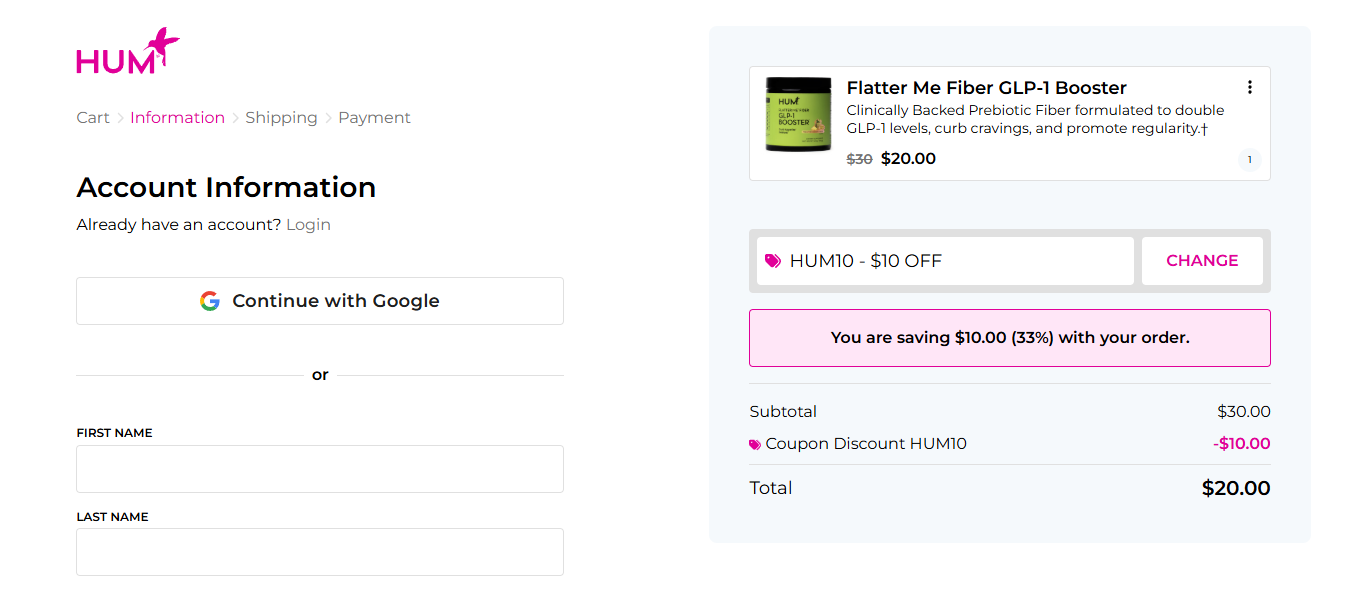Go to the Shipping breadcrumb step

click(x=281, y=117)
